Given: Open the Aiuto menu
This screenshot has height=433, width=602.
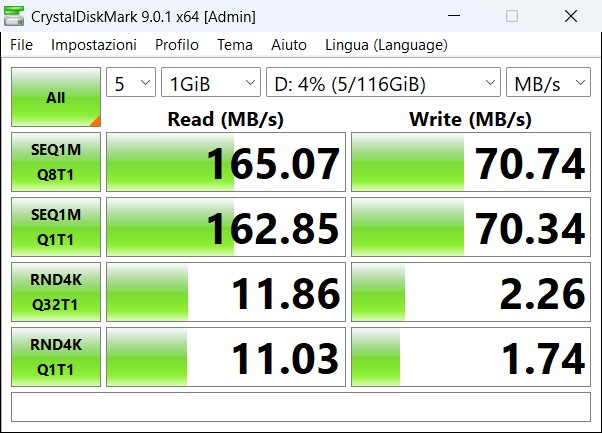Looking at the screenshot, I should coord(289,45).
